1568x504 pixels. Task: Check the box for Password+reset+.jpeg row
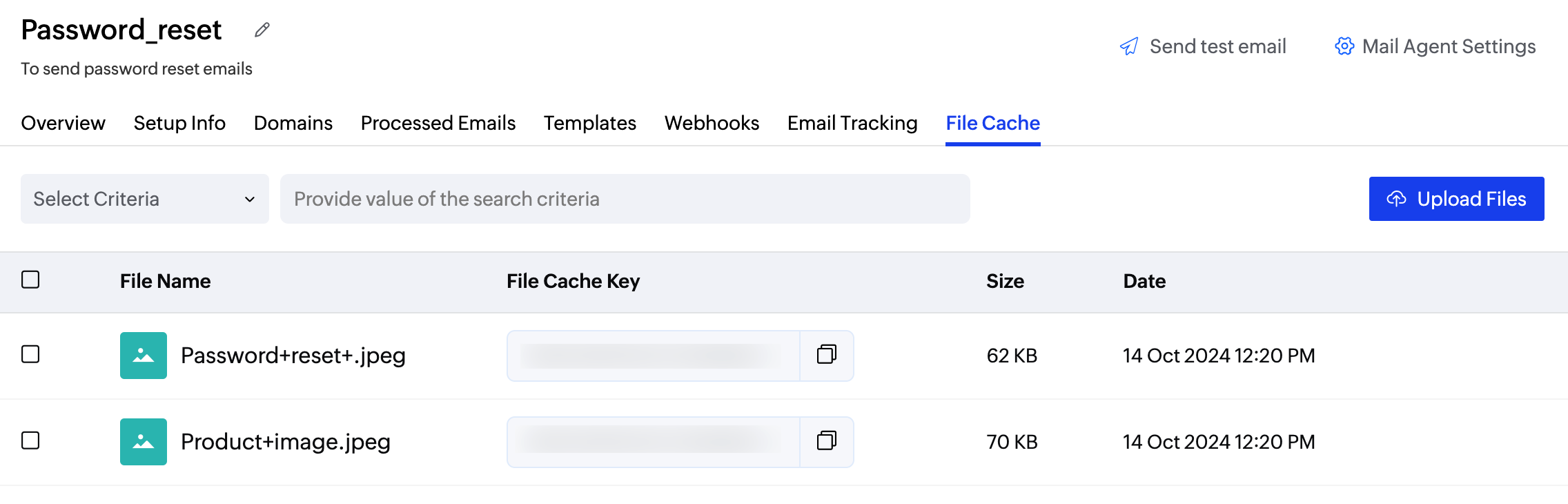(30, 354)
